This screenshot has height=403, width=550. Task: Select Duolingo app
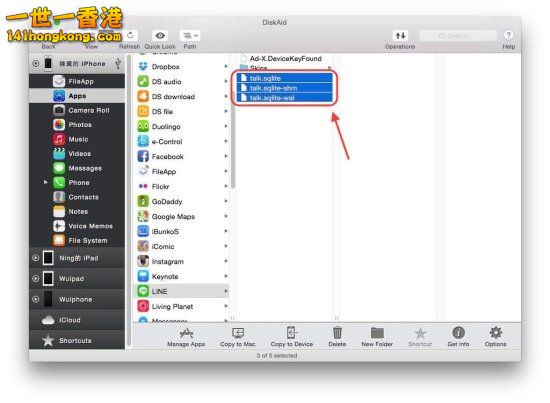pyautogui.click(x=182, y=127)
